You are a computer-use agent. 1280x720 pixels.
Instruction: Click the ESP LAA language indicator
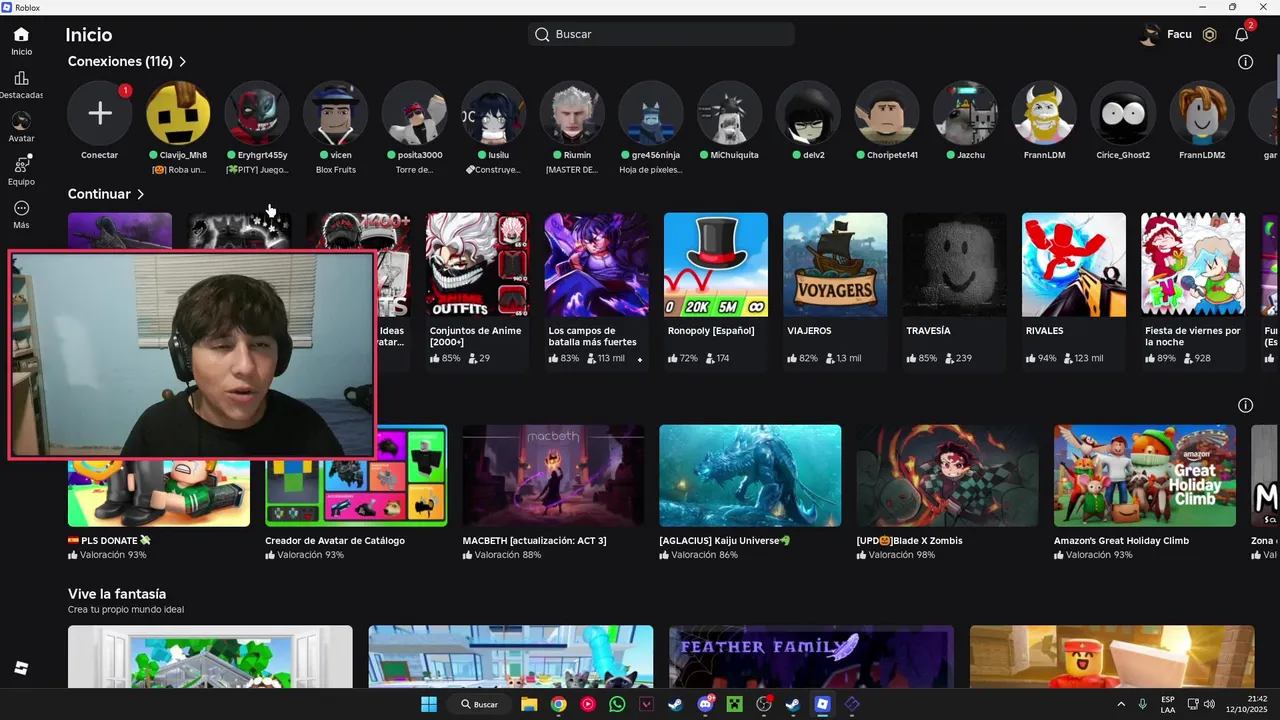point(1168,704)
